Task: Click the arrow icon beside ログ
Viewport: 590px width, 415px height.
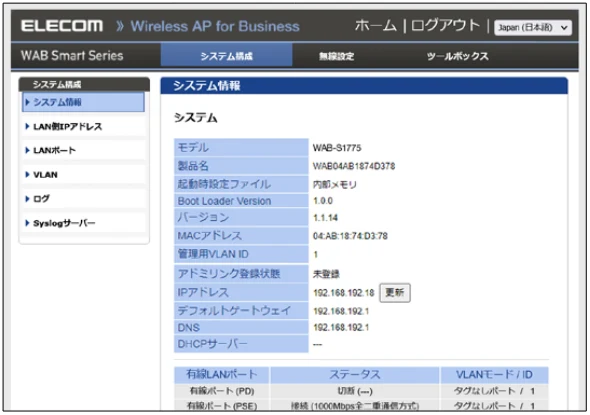Action: (27, 199)
